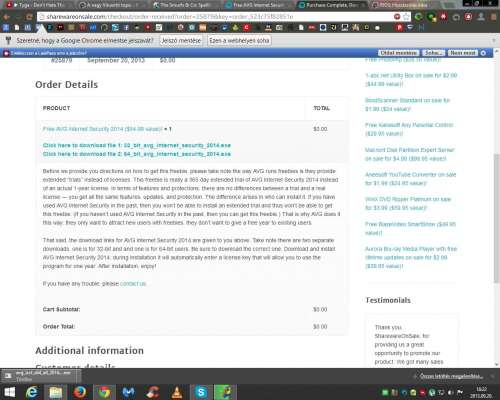Viewport: 500px width, 400px height.
Task: Open the Free AVG Internet Security 2014 product link
Action: (102, 129)
